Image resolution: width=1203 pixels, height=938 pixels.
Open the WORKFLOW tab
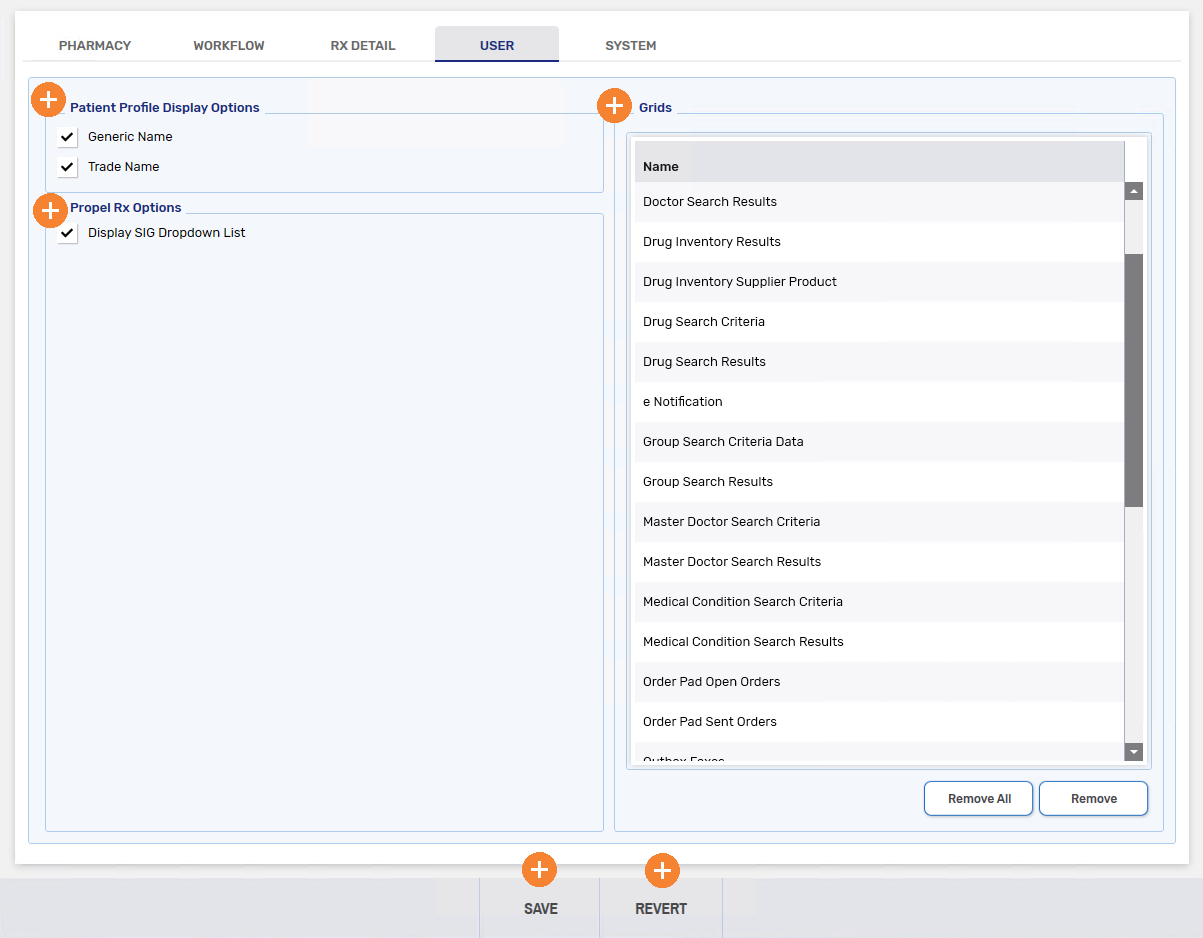[x=229, y=46]
